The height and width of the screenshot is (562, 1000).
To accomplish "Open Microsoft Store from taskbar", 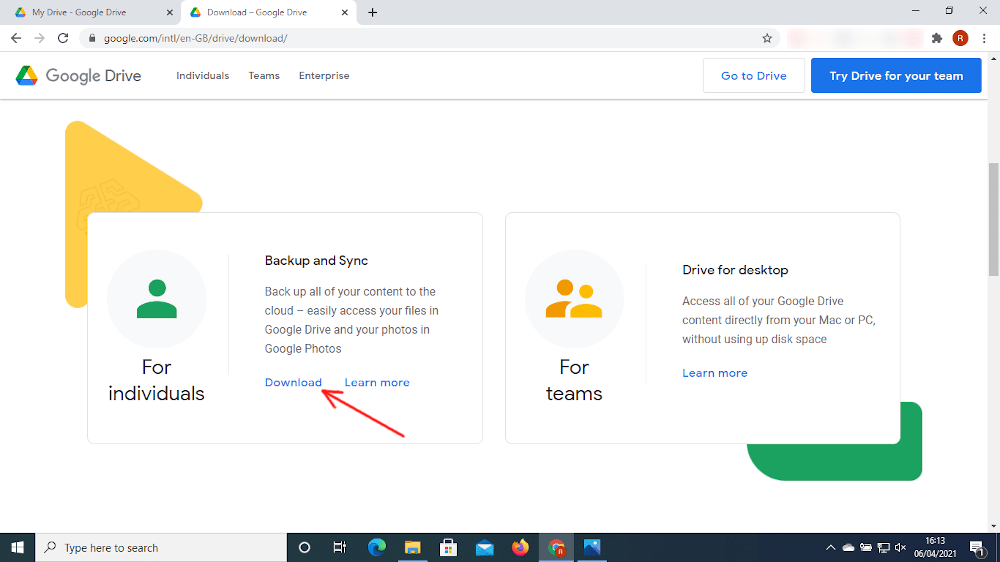I will click(x=448, y=547).
